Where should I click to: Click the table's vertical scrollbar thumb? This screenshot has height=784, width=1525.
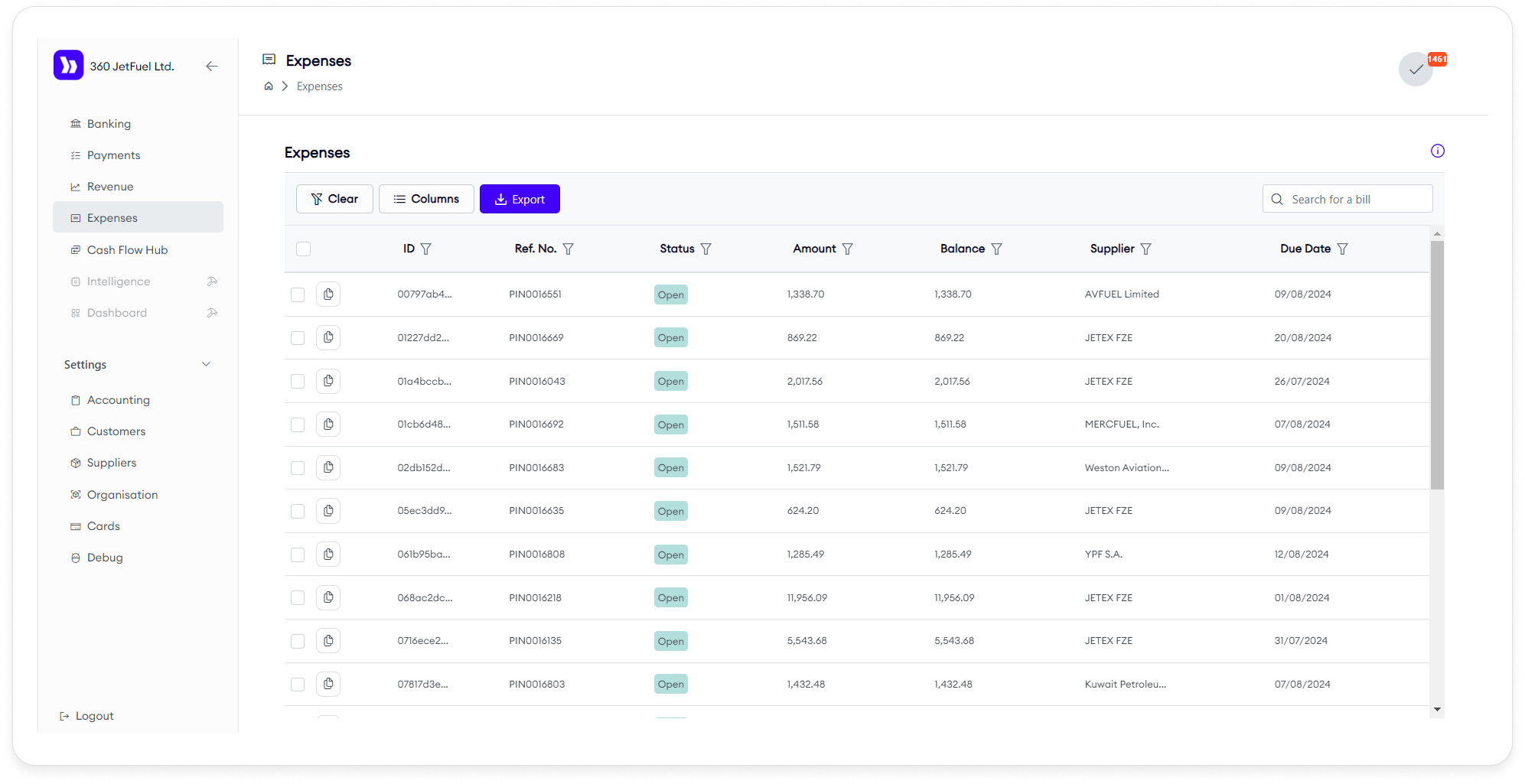point(1437,365)
